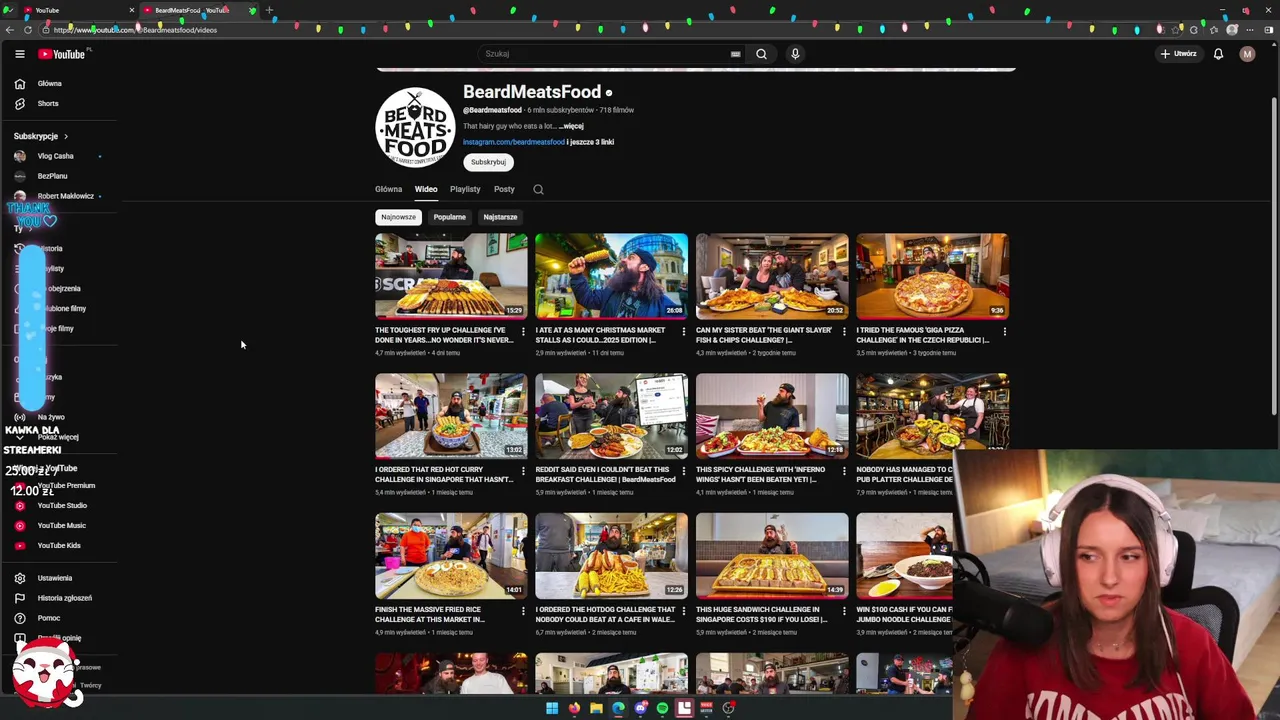Open more options for massive fried rice video
The image size is (1280, 720).
pyautogui.click(x=523, y=611)
